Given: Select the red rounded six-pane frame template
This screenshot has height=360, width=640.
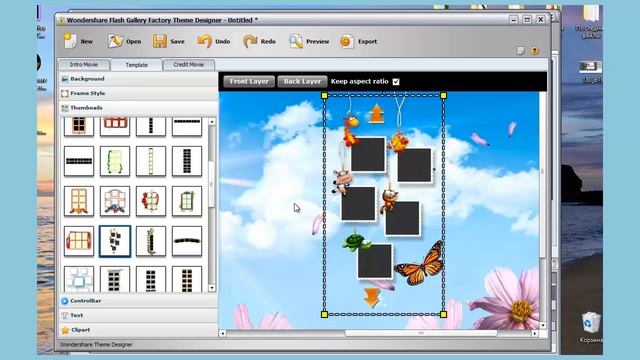Looking at the screenshot, I should point(79,241).
